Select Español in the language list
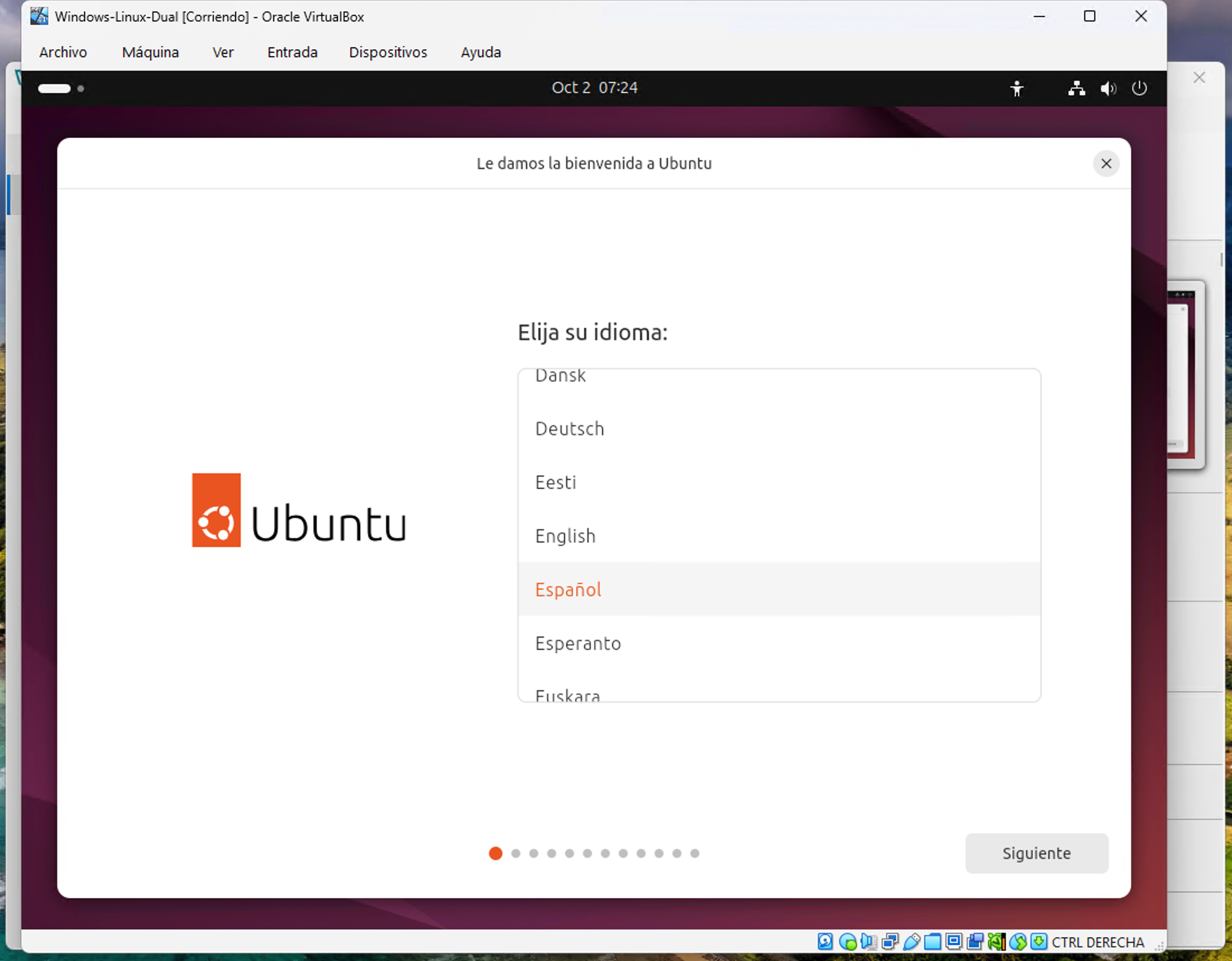Viewport: 1232px width, 961px height. [779, 590]
